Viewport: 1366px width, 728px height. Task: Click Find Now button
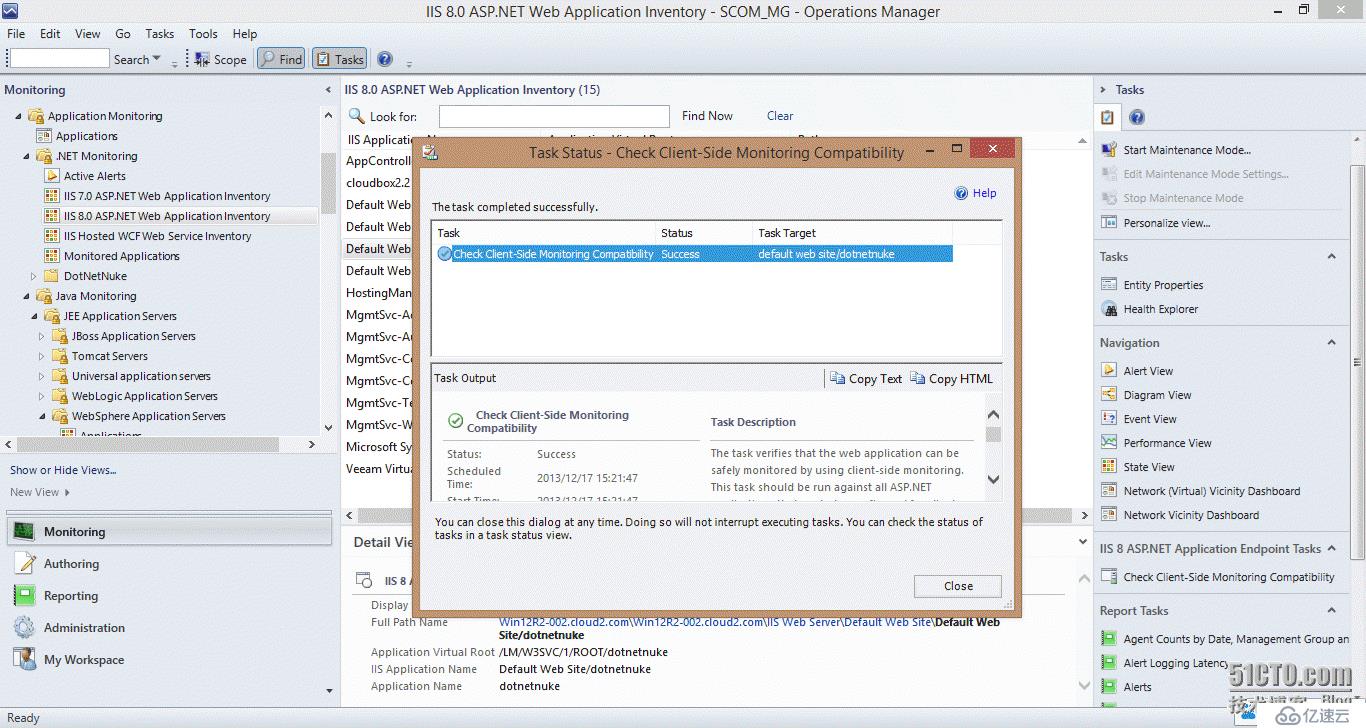tap(707, 116)
